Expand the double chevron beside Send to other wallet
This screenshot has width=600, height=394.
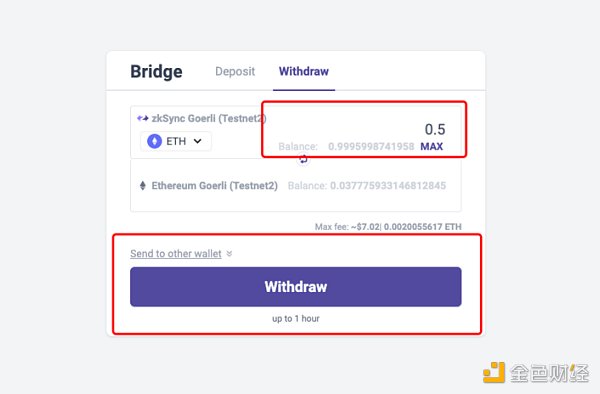229,253
